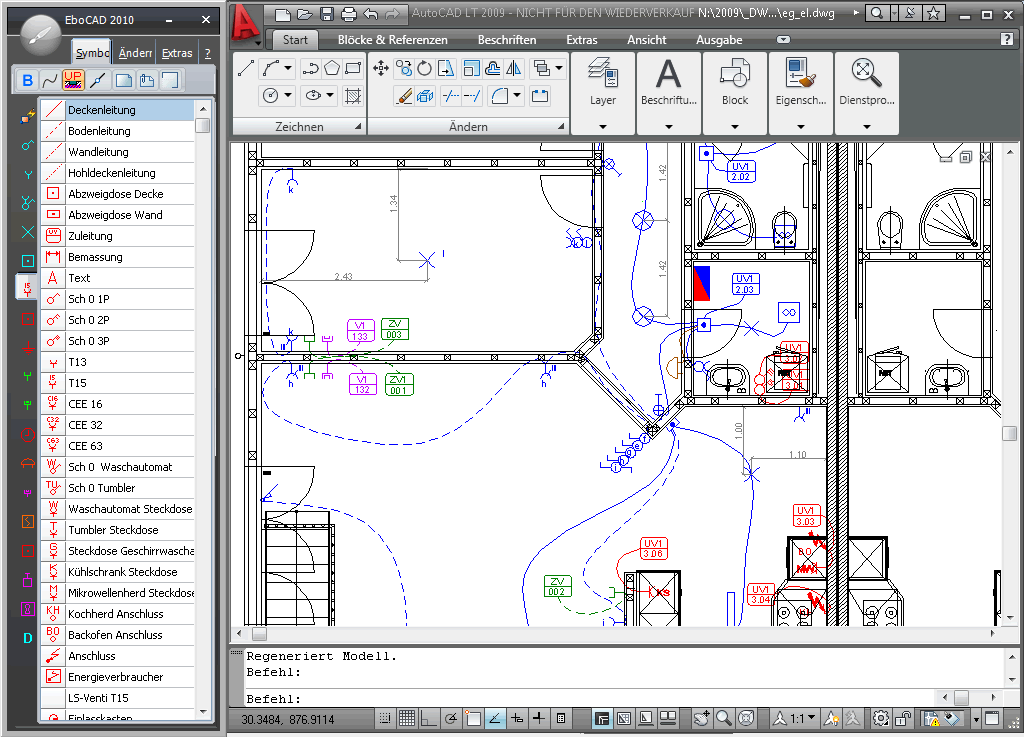Select Kochherd Anschluss from symbol list
Viewport: 1024px width, 737px height.
tap(115, 614)
